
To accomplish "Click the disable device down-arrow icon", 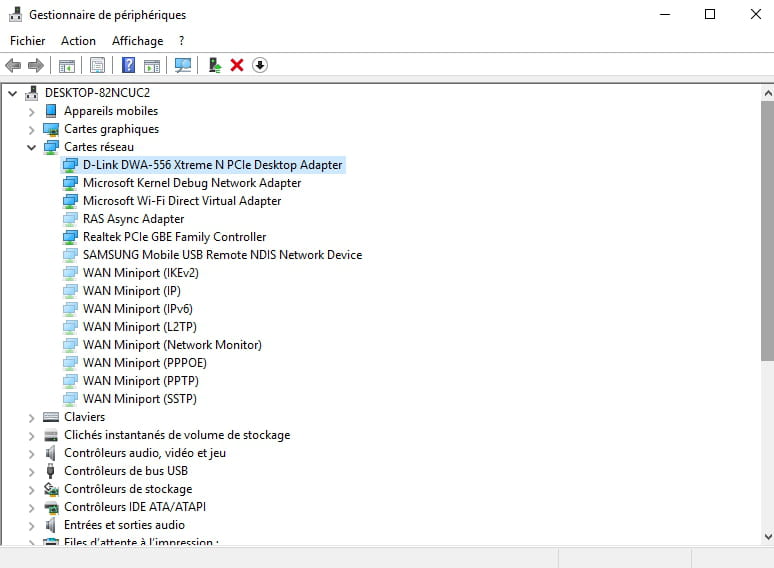I will pos(260,65).
